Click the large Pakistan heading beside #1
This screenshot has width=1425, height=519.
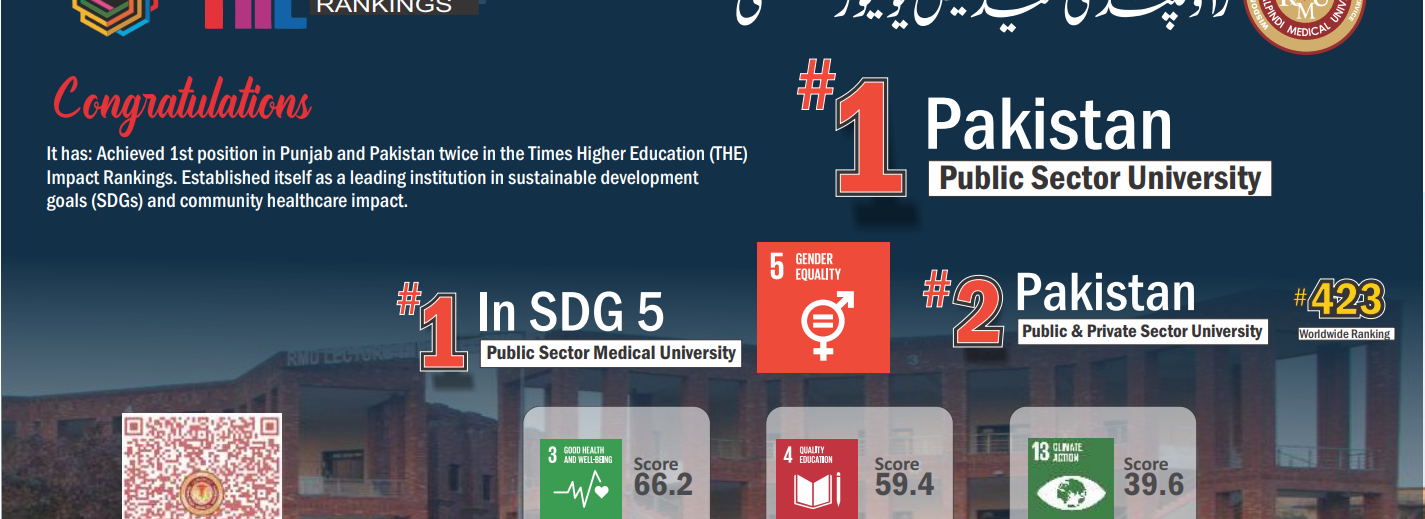[1048, 125]
